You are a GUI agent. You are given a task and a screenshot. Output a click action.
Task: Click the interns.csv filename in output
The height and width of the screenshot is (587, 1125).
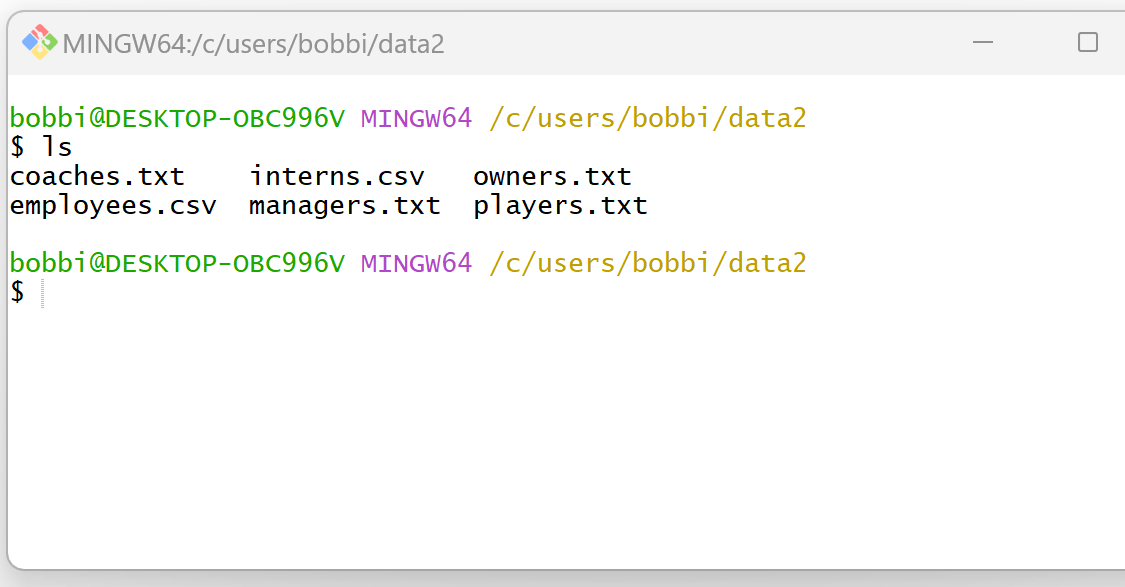pos(336,177)
